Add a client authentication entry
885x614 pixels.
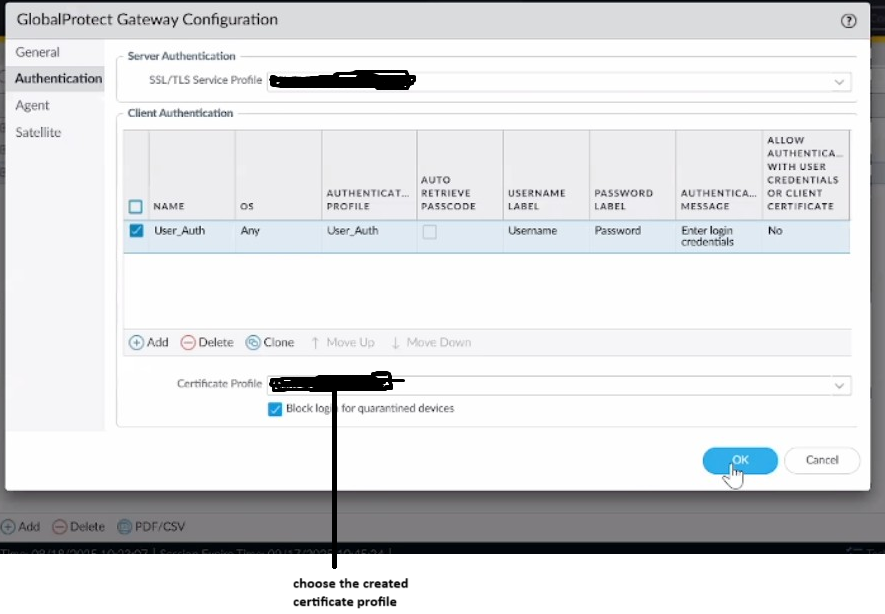pyautogui.click(x=148, y=343)
